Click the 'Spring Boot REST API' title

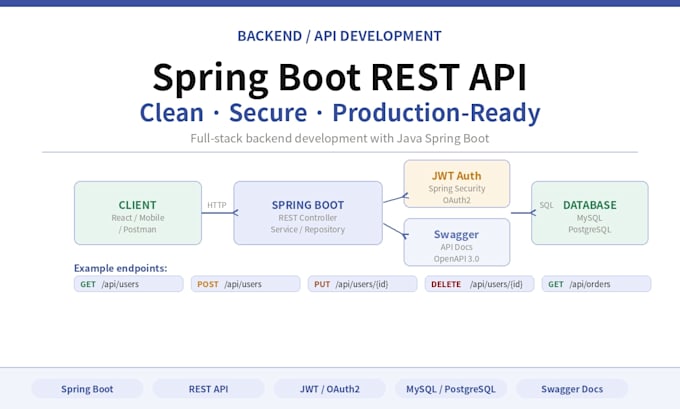340,77
